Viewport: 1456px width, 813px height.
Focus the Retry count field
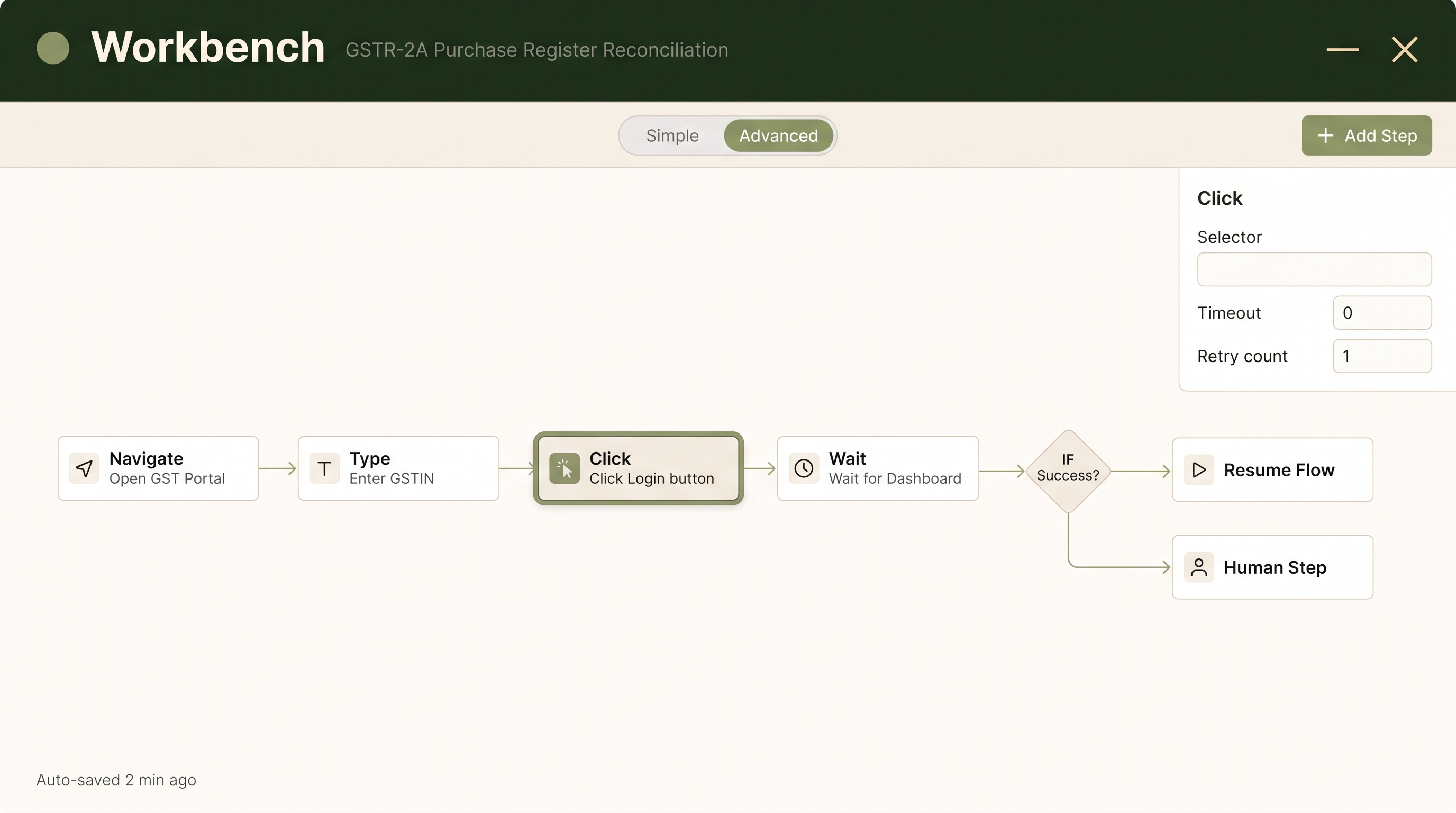1382,356
